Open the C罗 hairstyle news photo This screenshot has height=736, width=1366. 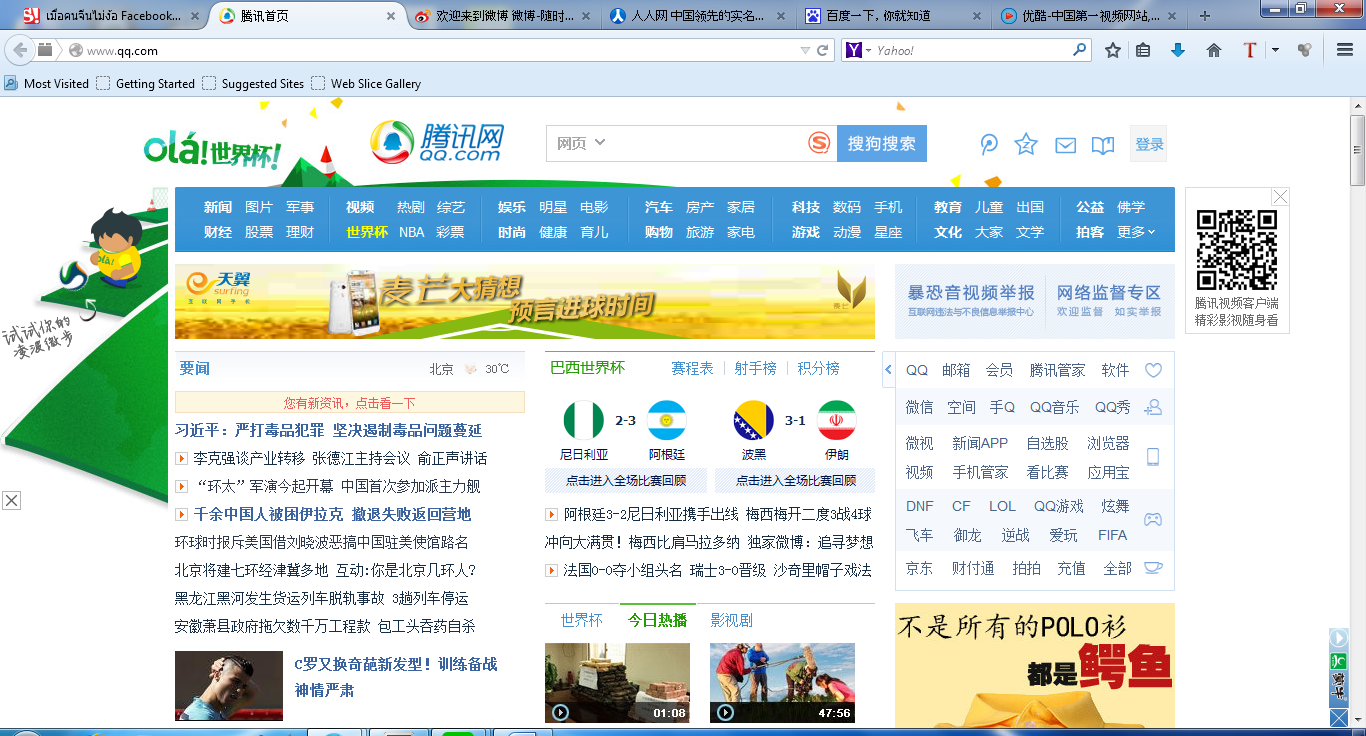pos(229,686)
